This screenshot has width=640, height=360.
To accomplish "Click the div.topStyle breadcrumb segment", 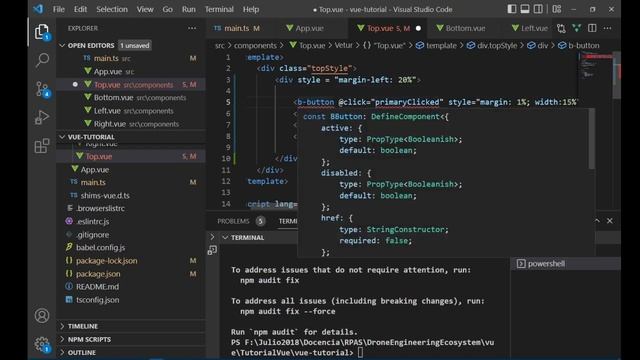I will pos(492,45).
